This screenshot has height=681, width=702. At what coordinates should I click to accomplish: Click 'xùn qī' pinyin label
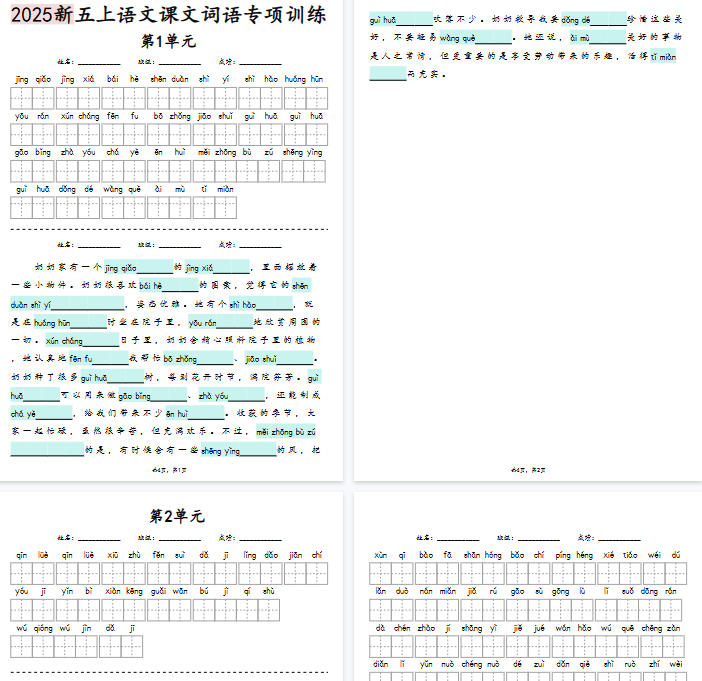pyautogui.click(x=391, y=555)
